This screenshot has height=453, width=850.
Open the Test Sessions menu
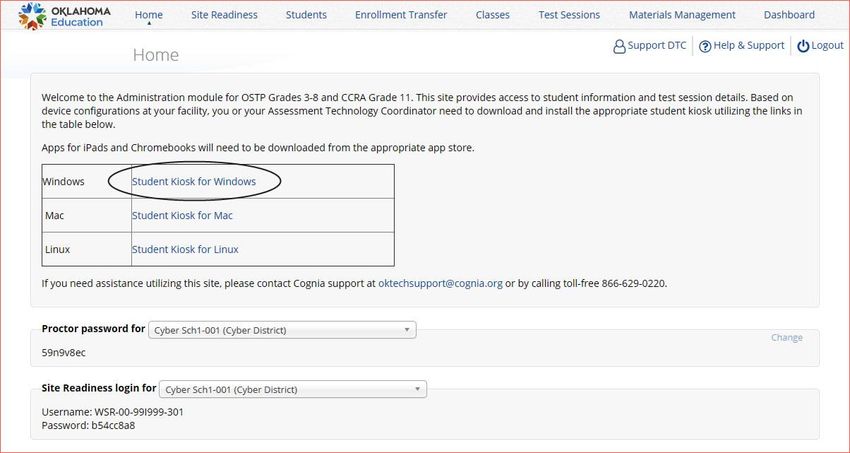569,15
